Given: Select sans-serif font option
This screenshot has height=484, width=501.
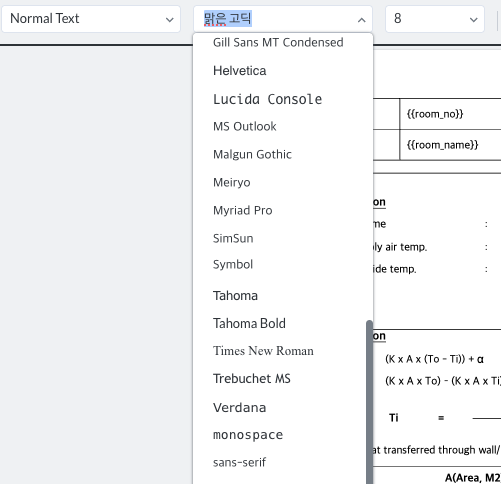Looking at the screenshot, I should tap(239, 462).
